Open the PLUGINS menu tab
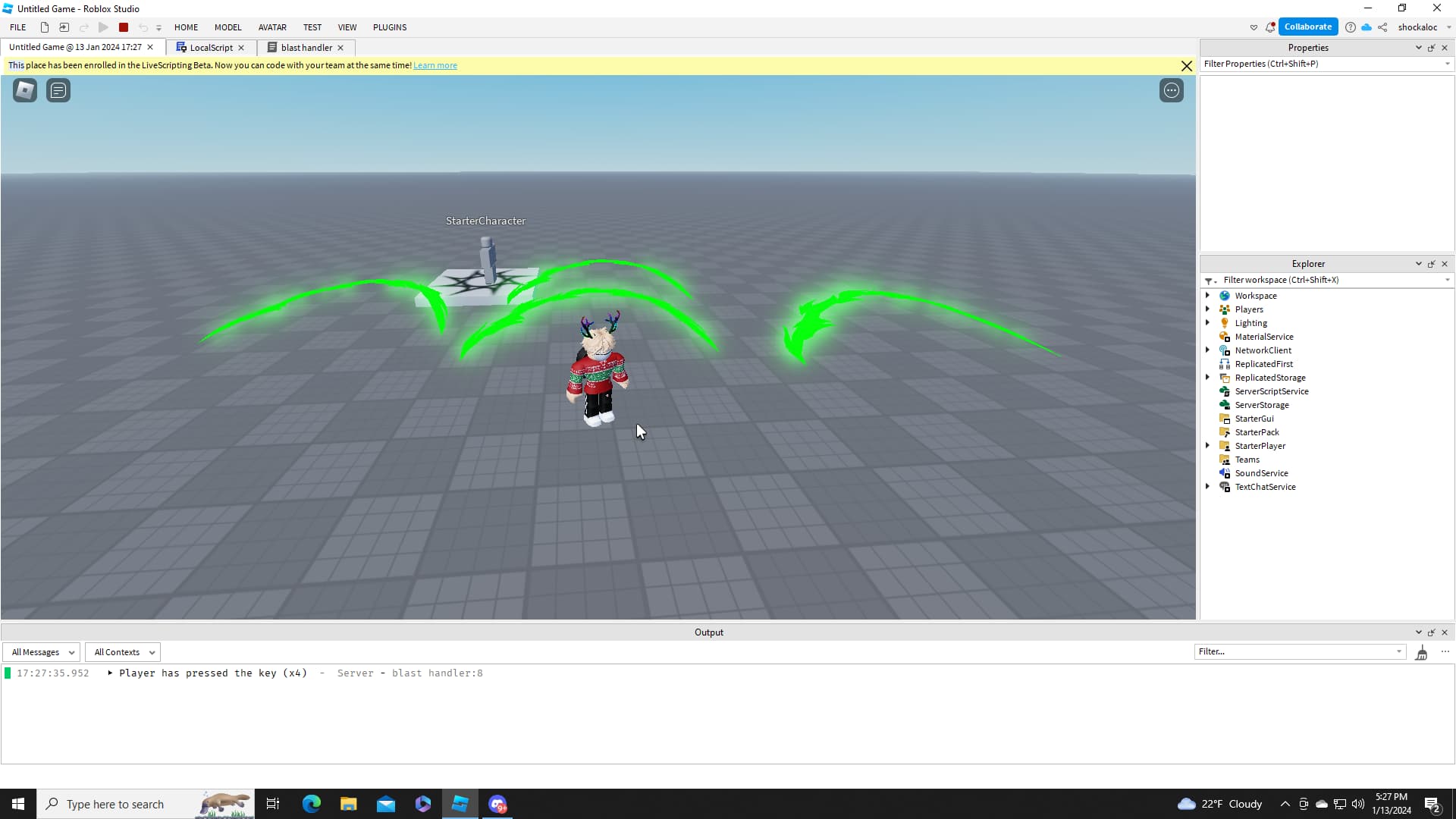Screen dimensions: 1456x819 389,27
